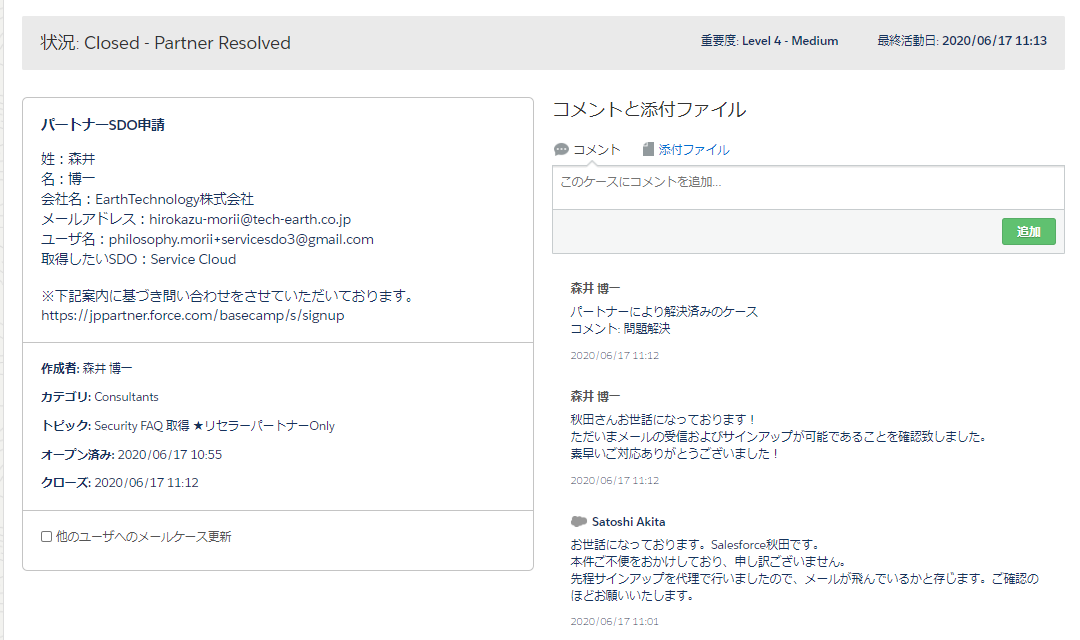Tick the 他のユーザへのメールケース更新 checkbox
Screen dimensions: 1080x640
point(46,537)
